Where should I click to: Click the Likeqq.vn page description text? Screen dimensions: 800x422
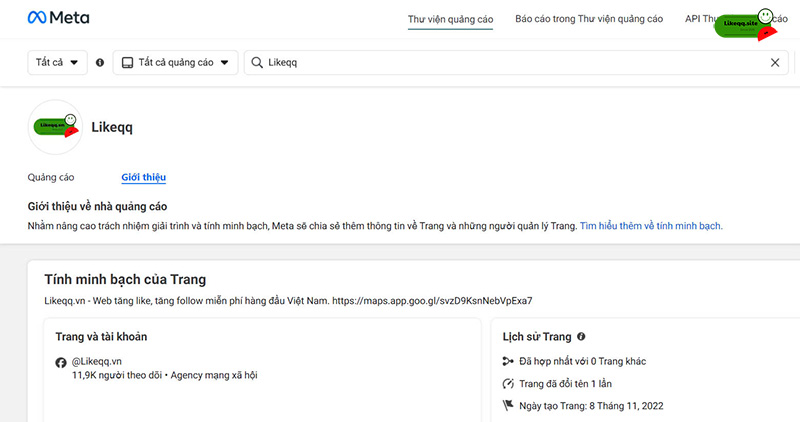(288, 301)
